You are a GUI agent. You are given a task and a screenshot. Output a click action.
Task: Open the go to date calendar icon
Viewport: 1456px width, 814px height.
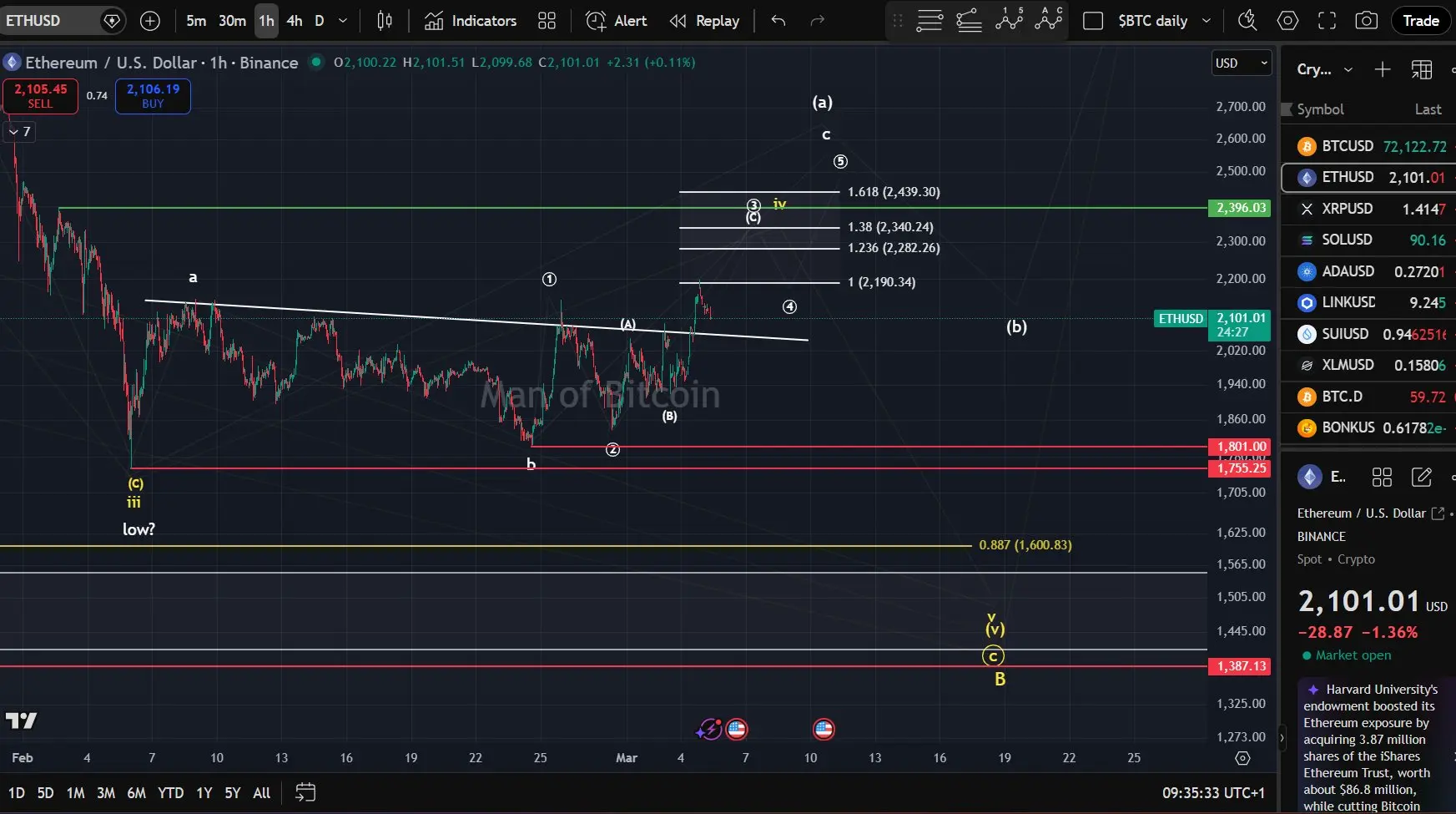305,792
